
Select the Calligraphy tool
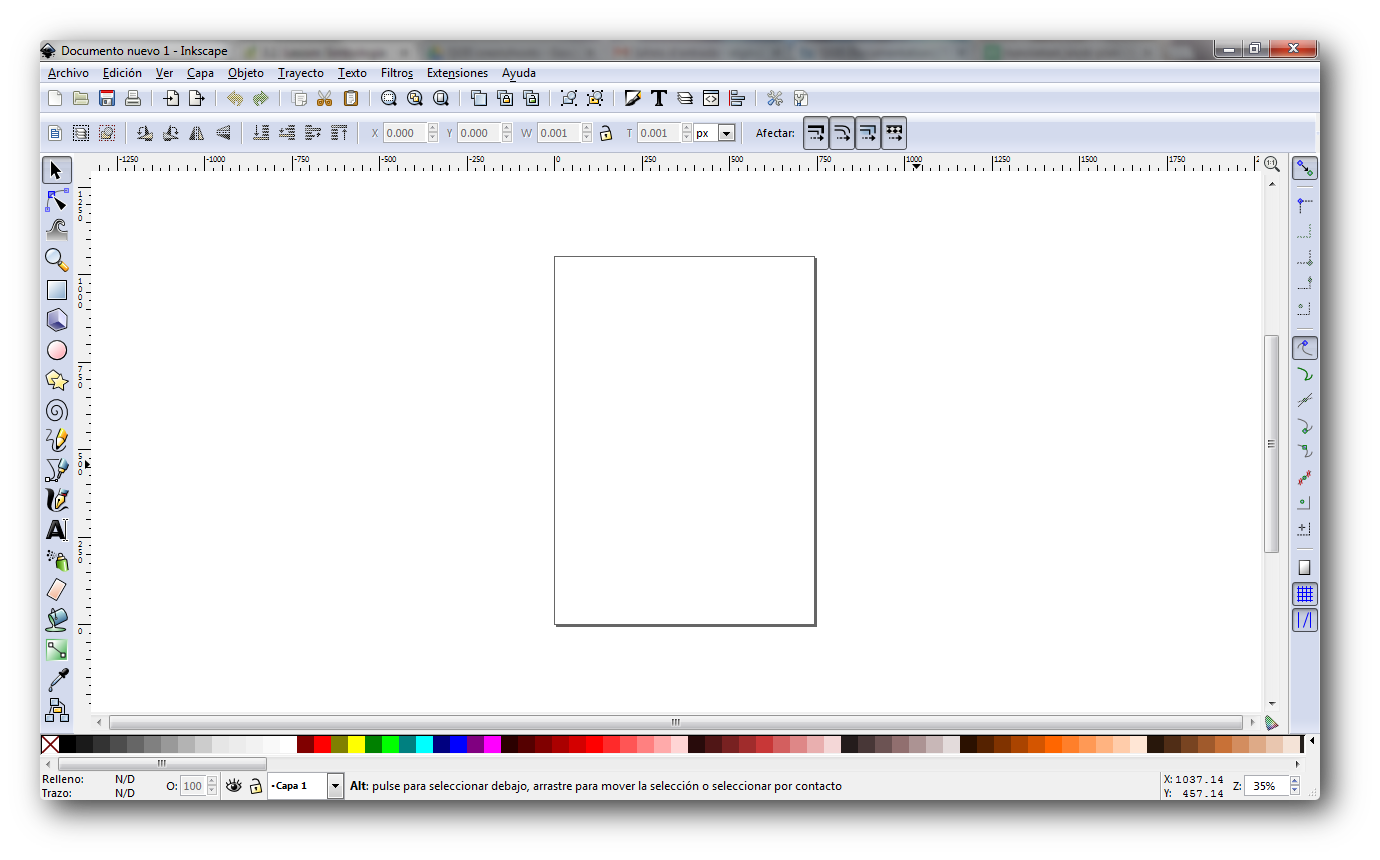pyautogui.click(x=57, y=500)
